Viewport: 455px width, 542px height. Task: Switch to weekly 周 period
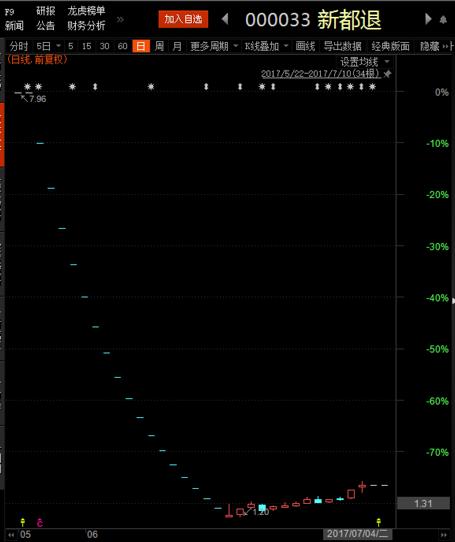[x=159, y=46]
